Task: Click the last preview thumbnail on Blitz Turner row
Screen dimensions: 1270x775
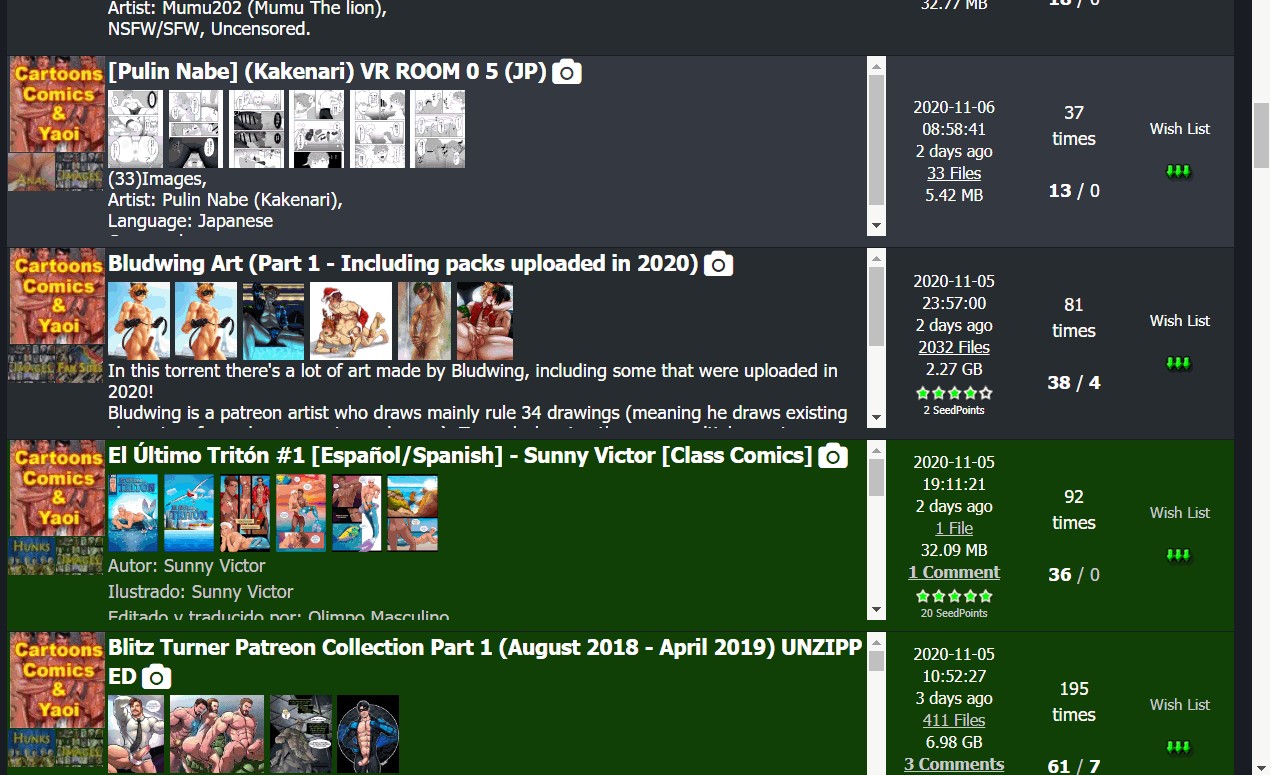Action: (x=367, y=733)
